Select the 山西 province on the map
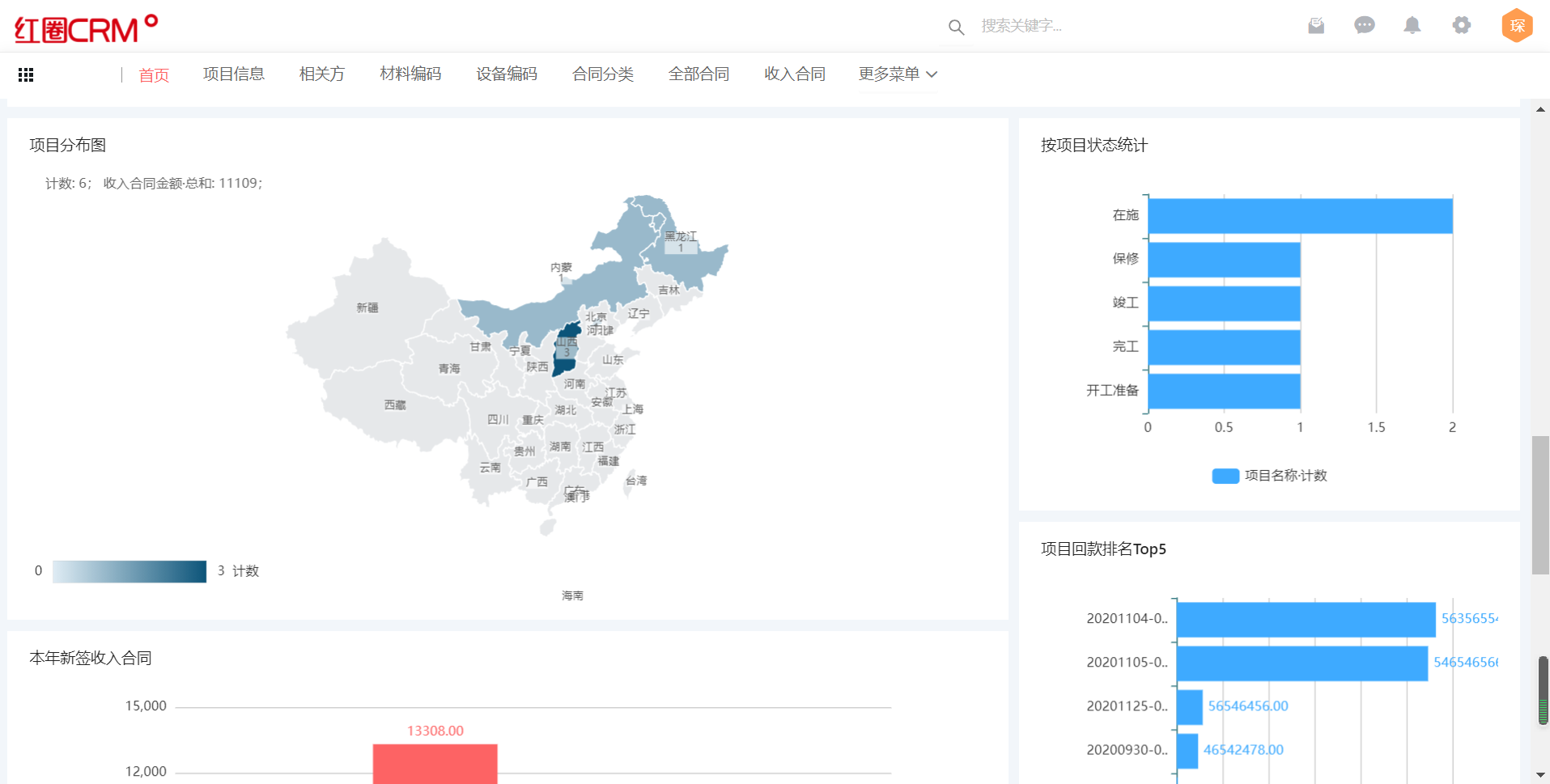 (565, 350)
